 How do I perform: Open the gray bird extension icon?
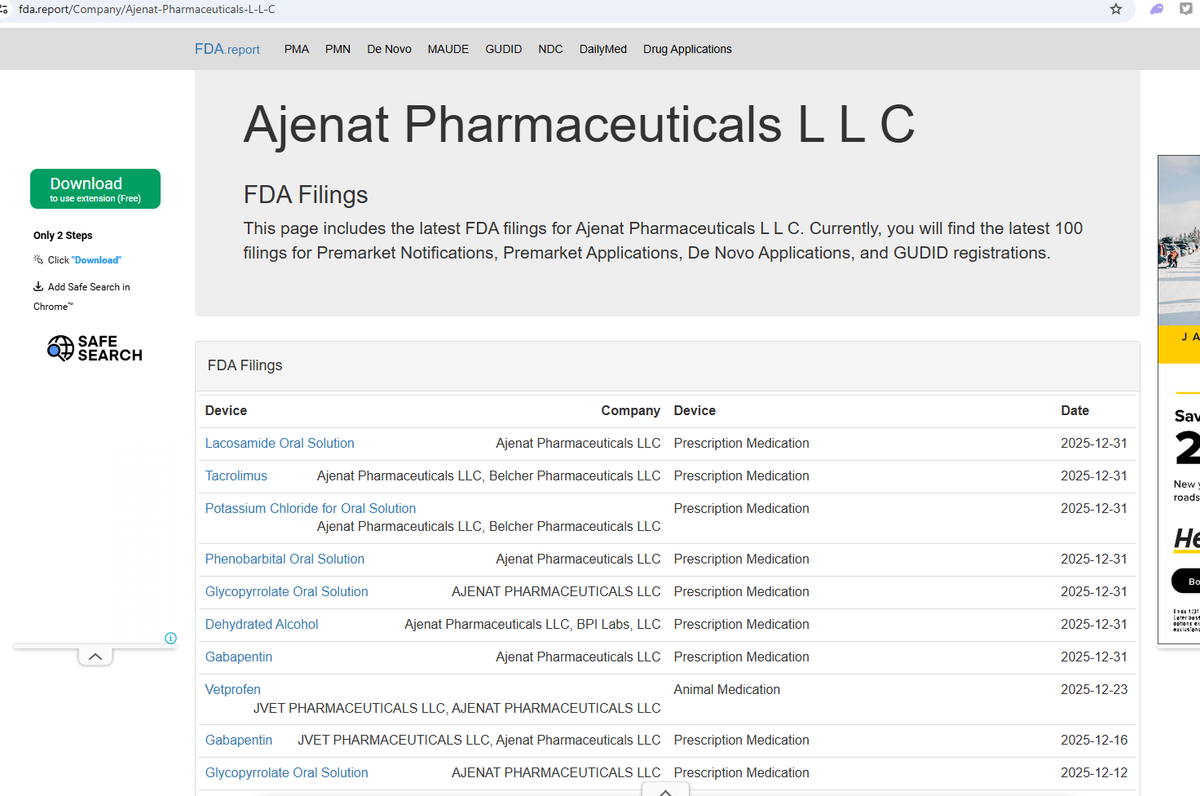click(x=1186, y=9)
